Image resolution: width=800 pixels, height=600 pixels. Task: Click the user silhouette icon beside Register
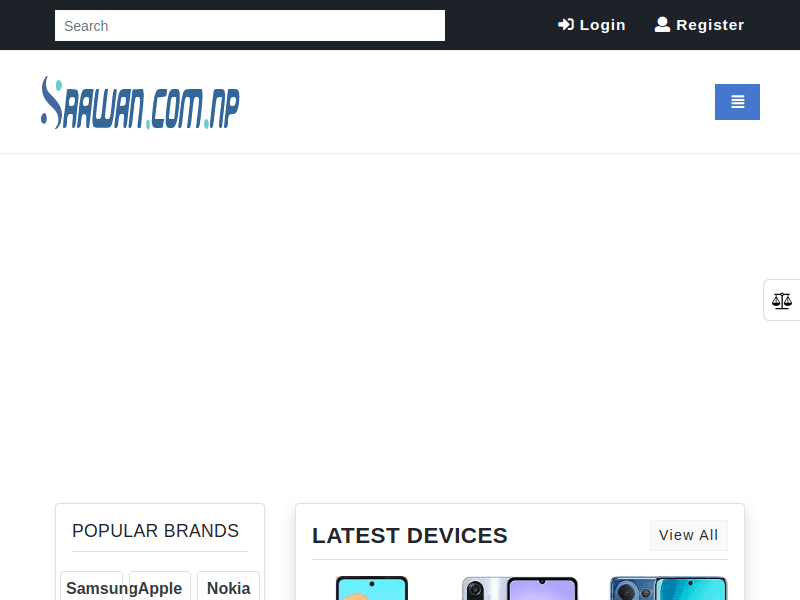[x=662, y=25]
